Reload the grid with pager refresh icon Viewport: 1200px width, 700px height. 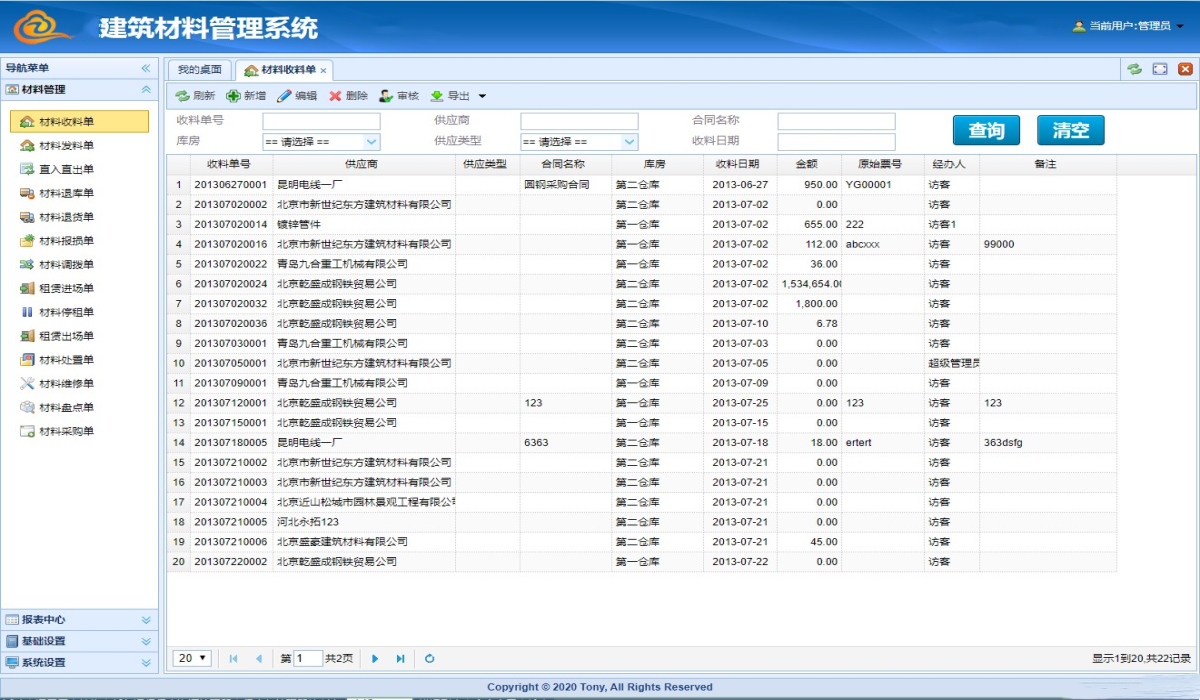[x=430, y=658]
